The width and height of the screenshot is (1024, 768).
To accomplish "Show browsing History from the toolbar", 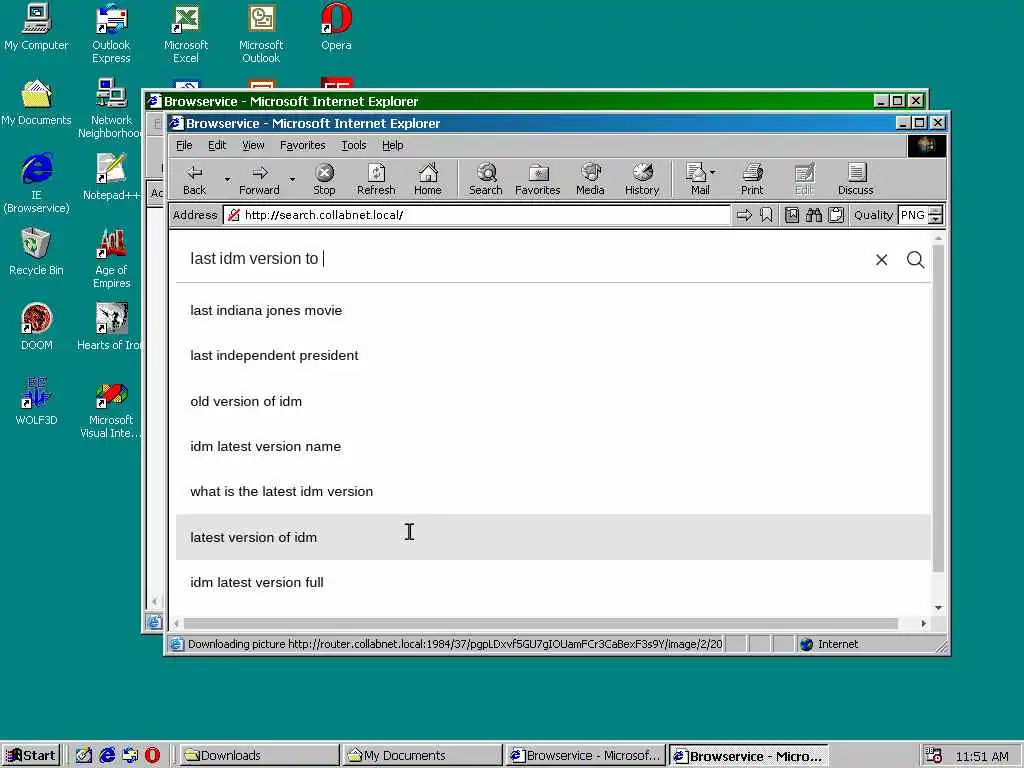I will [x=642, y=179].
